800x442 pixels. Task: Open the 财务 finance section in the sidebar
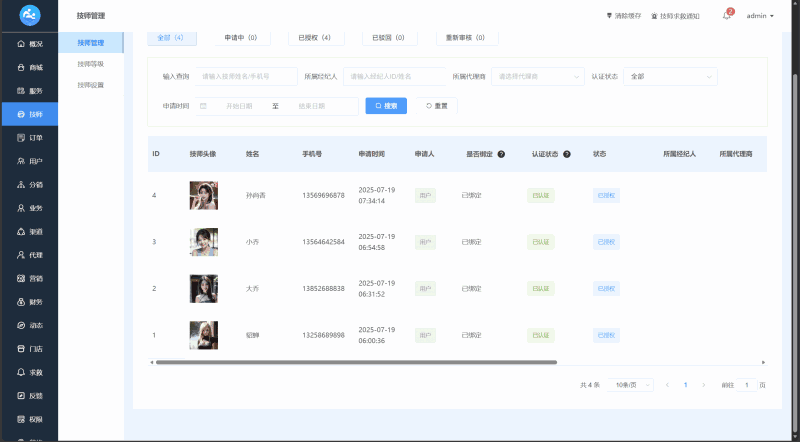tap(30, 302)
